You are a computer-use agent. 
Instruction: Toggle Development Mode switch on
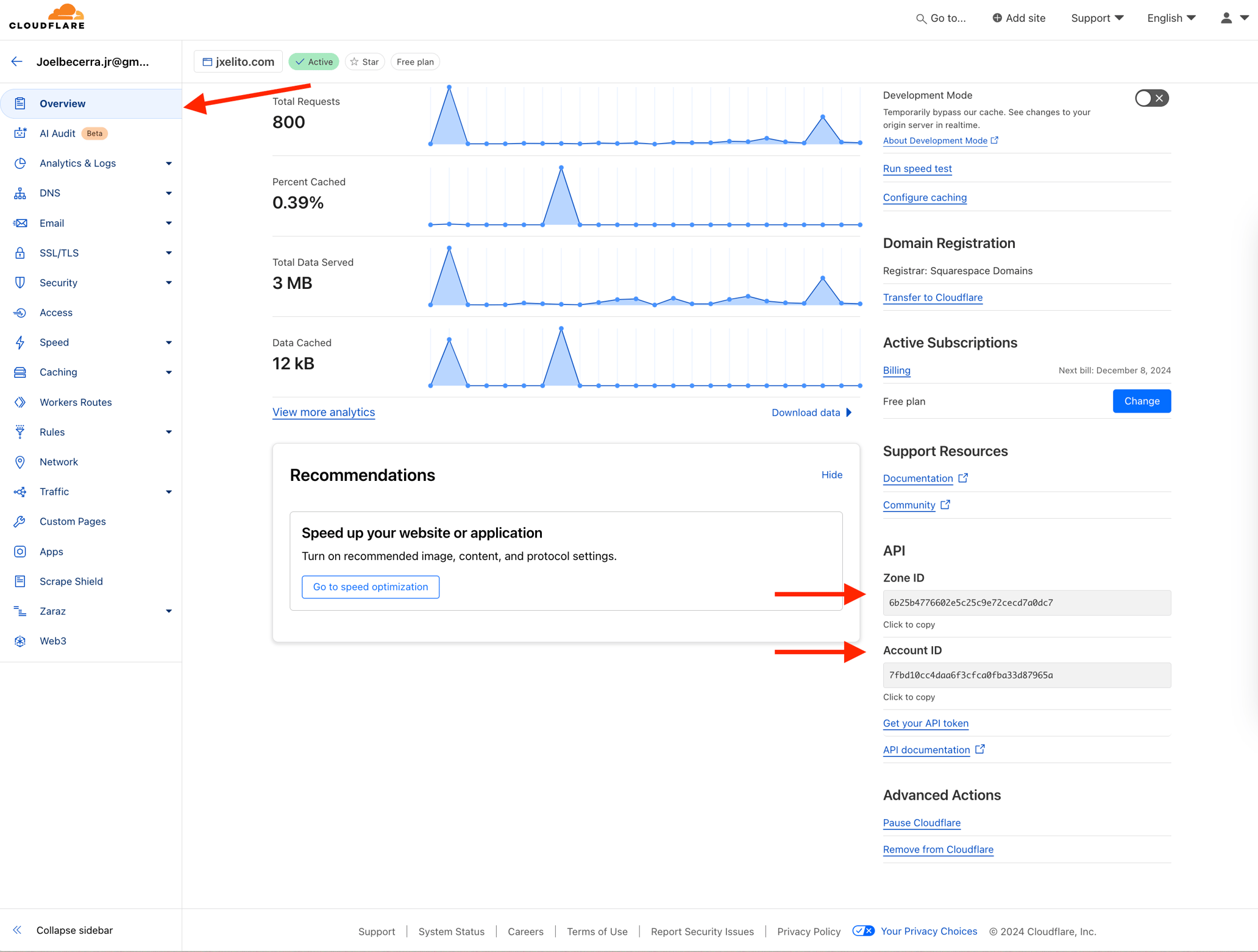tap(1151, 98)
